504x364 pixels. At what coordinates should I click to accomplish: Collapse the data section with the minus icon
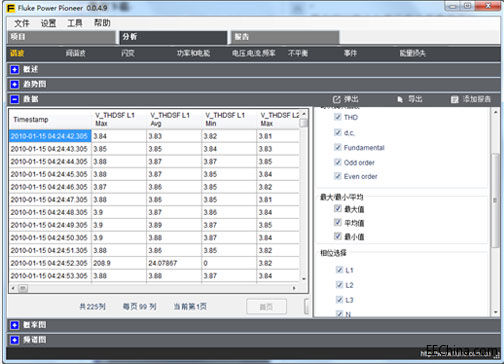pos(14,99)
